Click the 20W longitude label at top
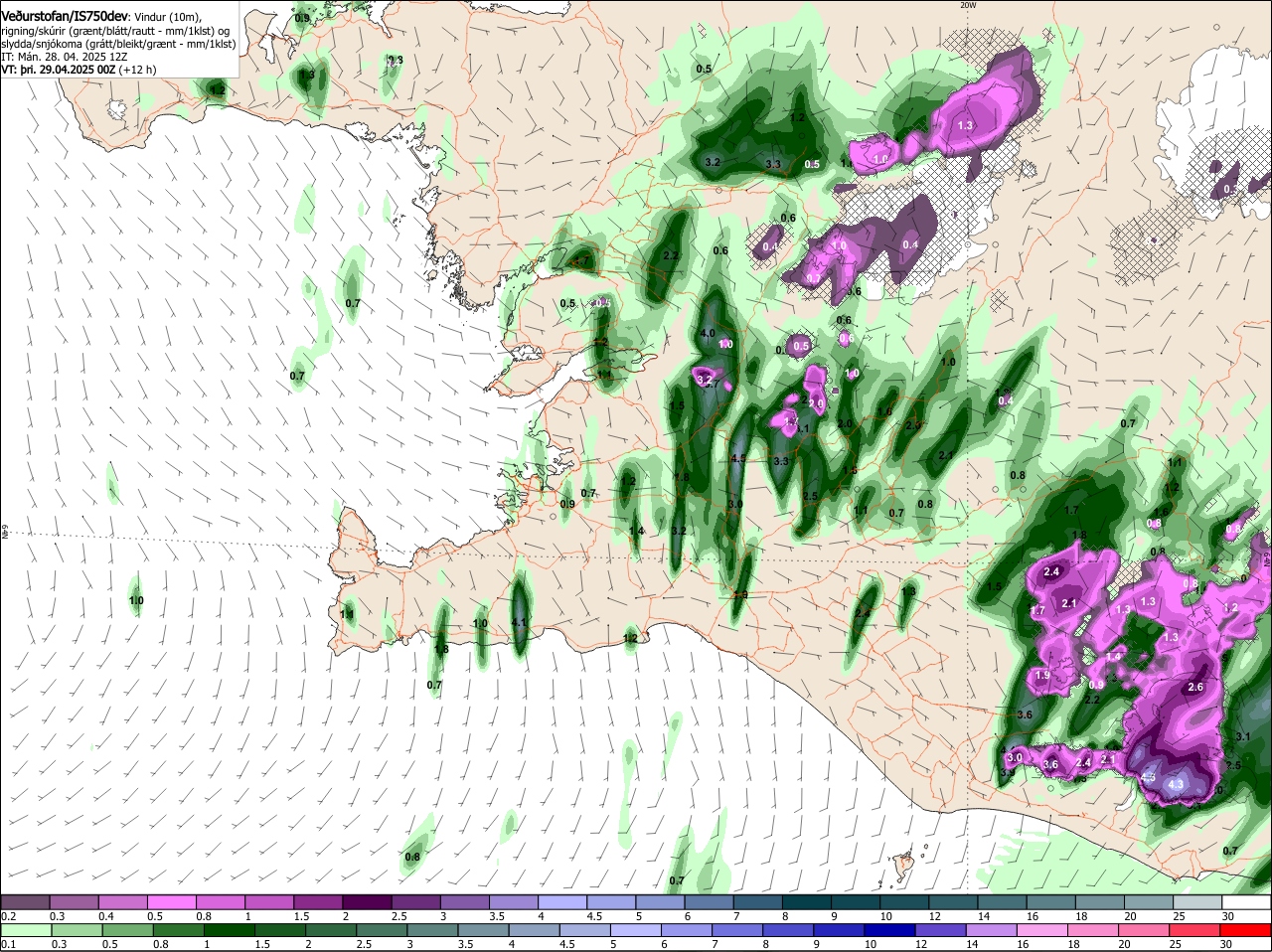Image resolution: width=1272 pixels, height=952 pixels. click(x=969, y=5)
